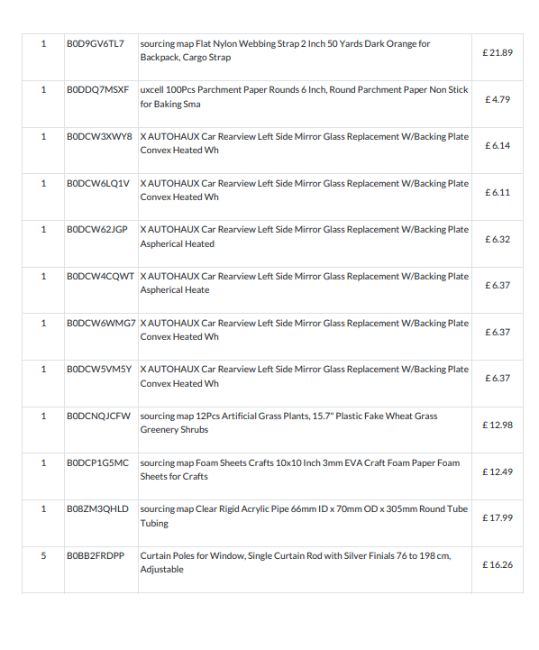Click the £6.11 price cell

497,192
